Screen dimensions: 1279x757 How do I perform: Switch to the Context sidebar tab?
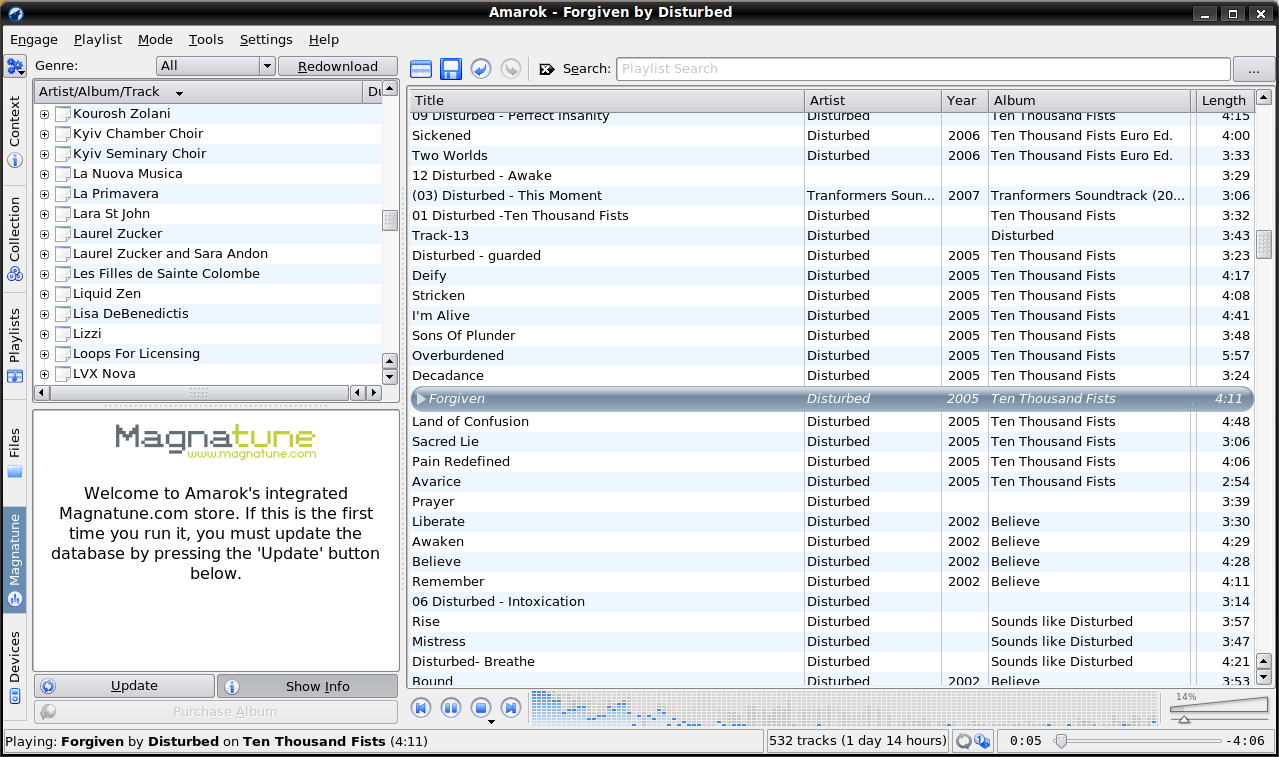(x=15, y=131)
